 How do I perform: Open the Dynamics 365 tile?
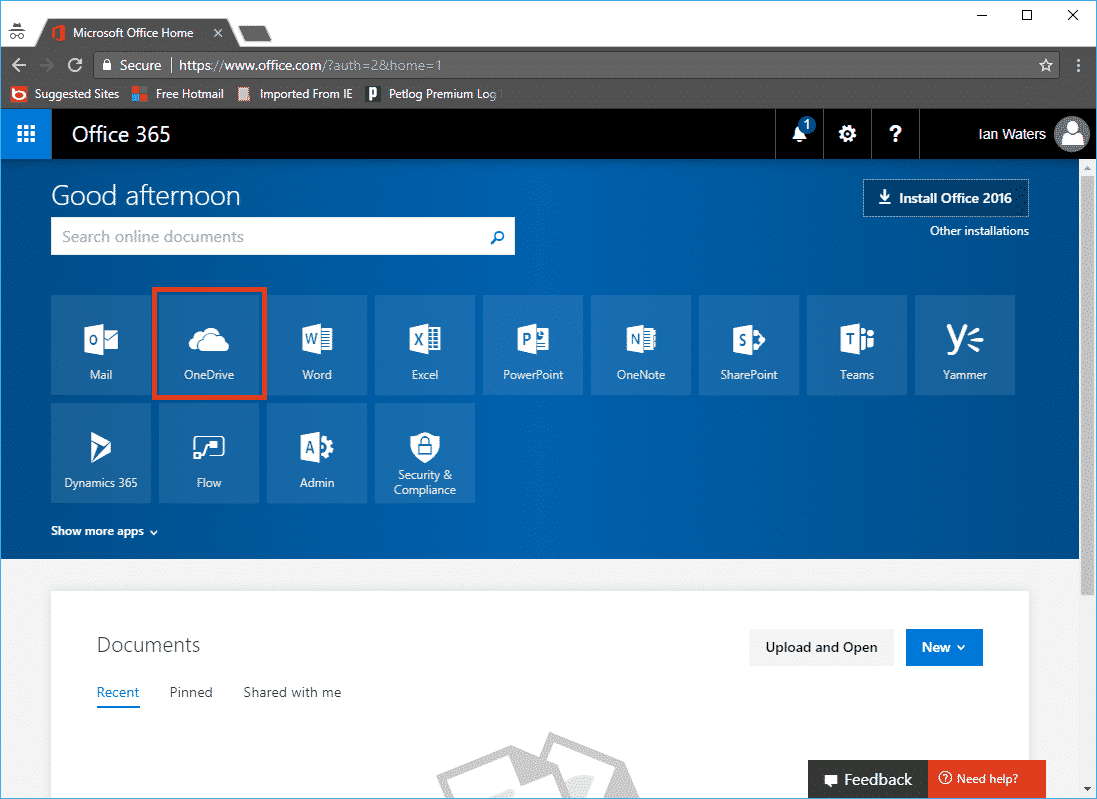[x=101, y=453]
